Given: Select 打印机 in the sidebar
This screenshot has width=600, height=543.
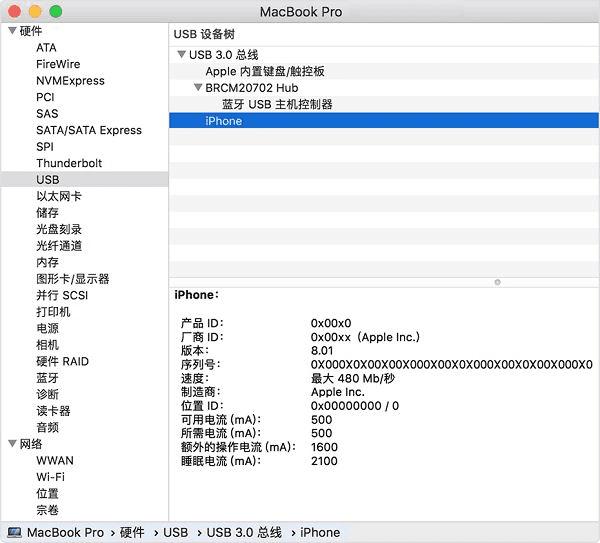Looking at the screenshot, I should pyautogui.click(x=53, y=311).
